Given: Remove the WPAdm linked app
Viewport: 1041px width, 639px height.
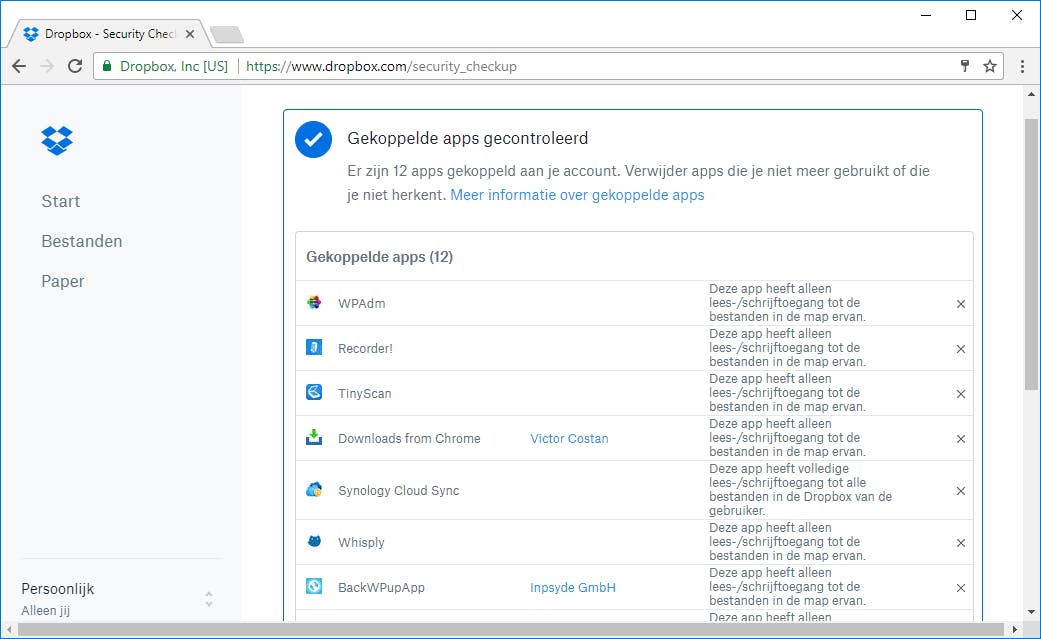Looking at the screenshot, I should point(961,304).
